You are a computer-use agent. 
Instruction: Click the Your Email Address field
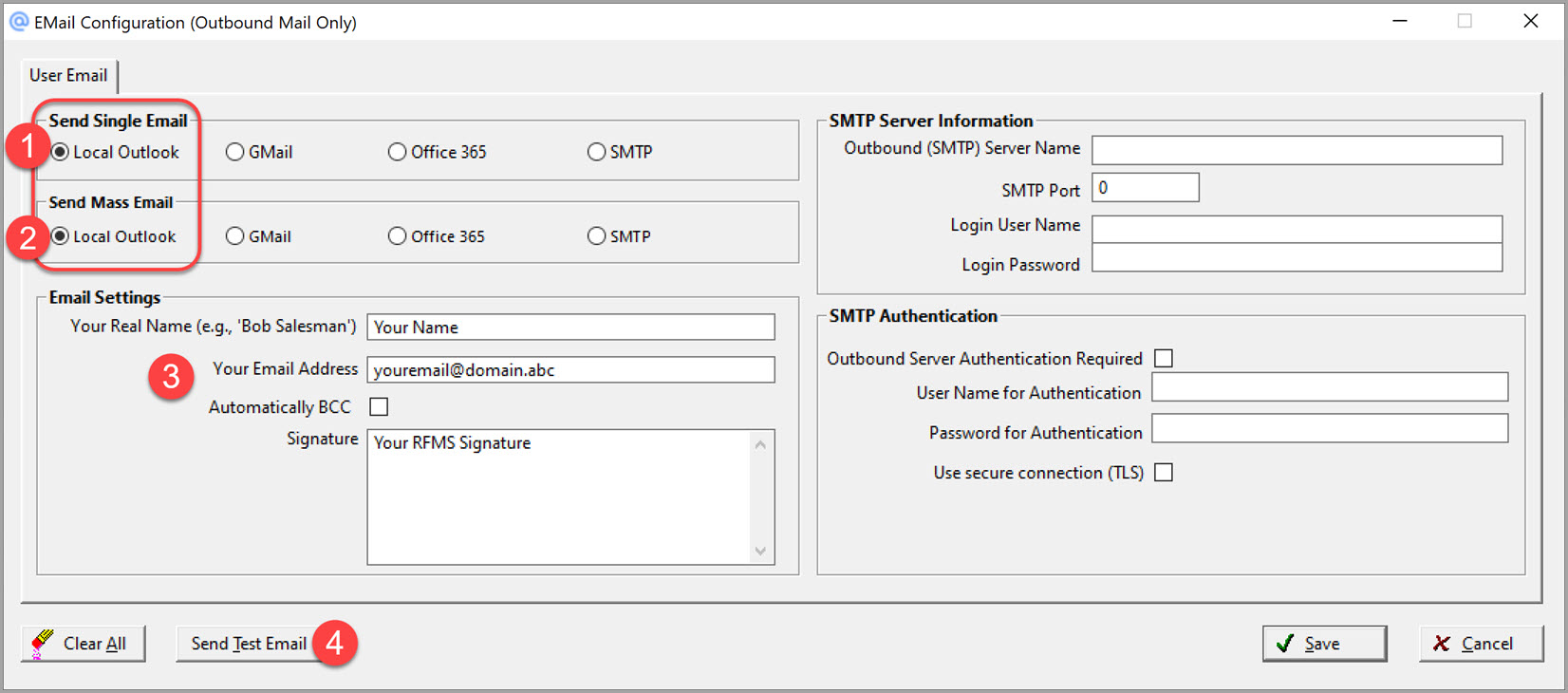570,370
